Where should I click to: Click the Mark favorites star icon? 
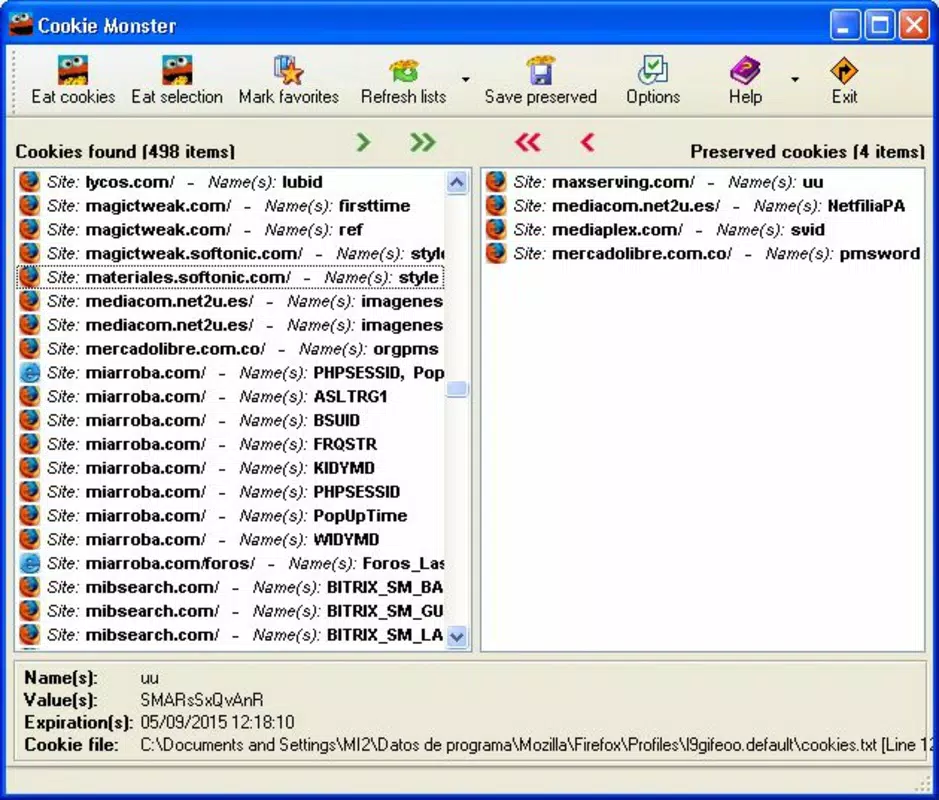289,70
